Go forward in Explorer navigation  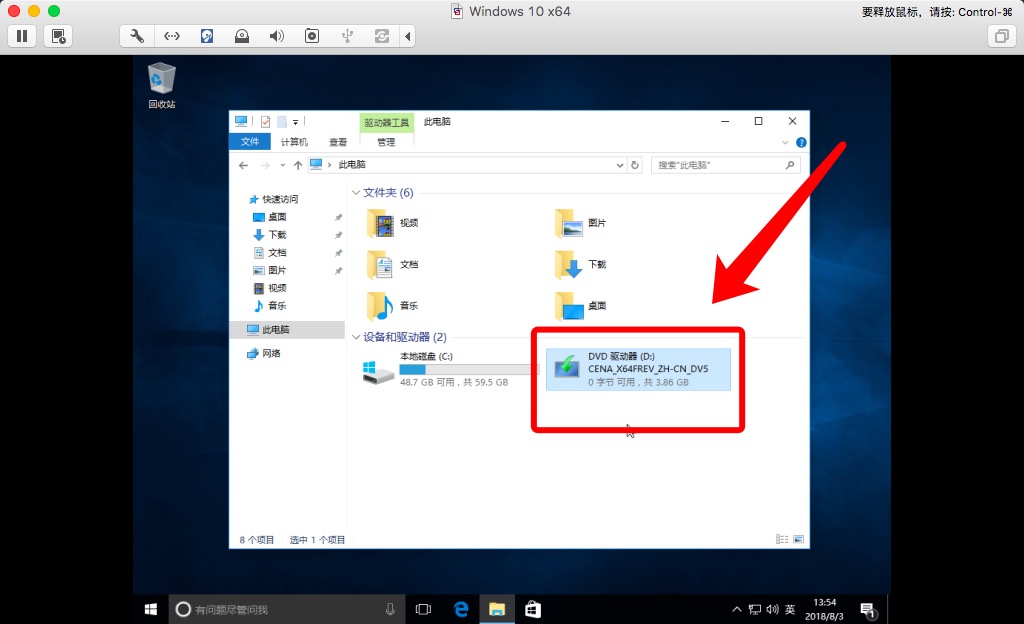pos(265,165)
